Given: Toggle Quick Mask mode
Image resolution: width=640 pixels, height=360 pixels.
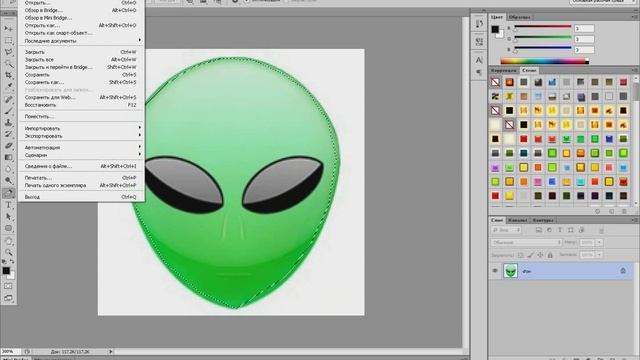Looking at the screenshot, I should [x=8, y=286].
